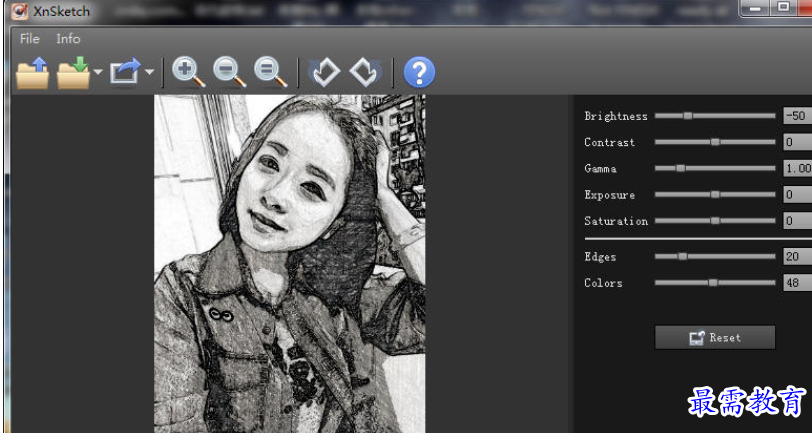Adjust the Contrast slider
Screen dimensions: 812x433
click(x=715, y=142)
